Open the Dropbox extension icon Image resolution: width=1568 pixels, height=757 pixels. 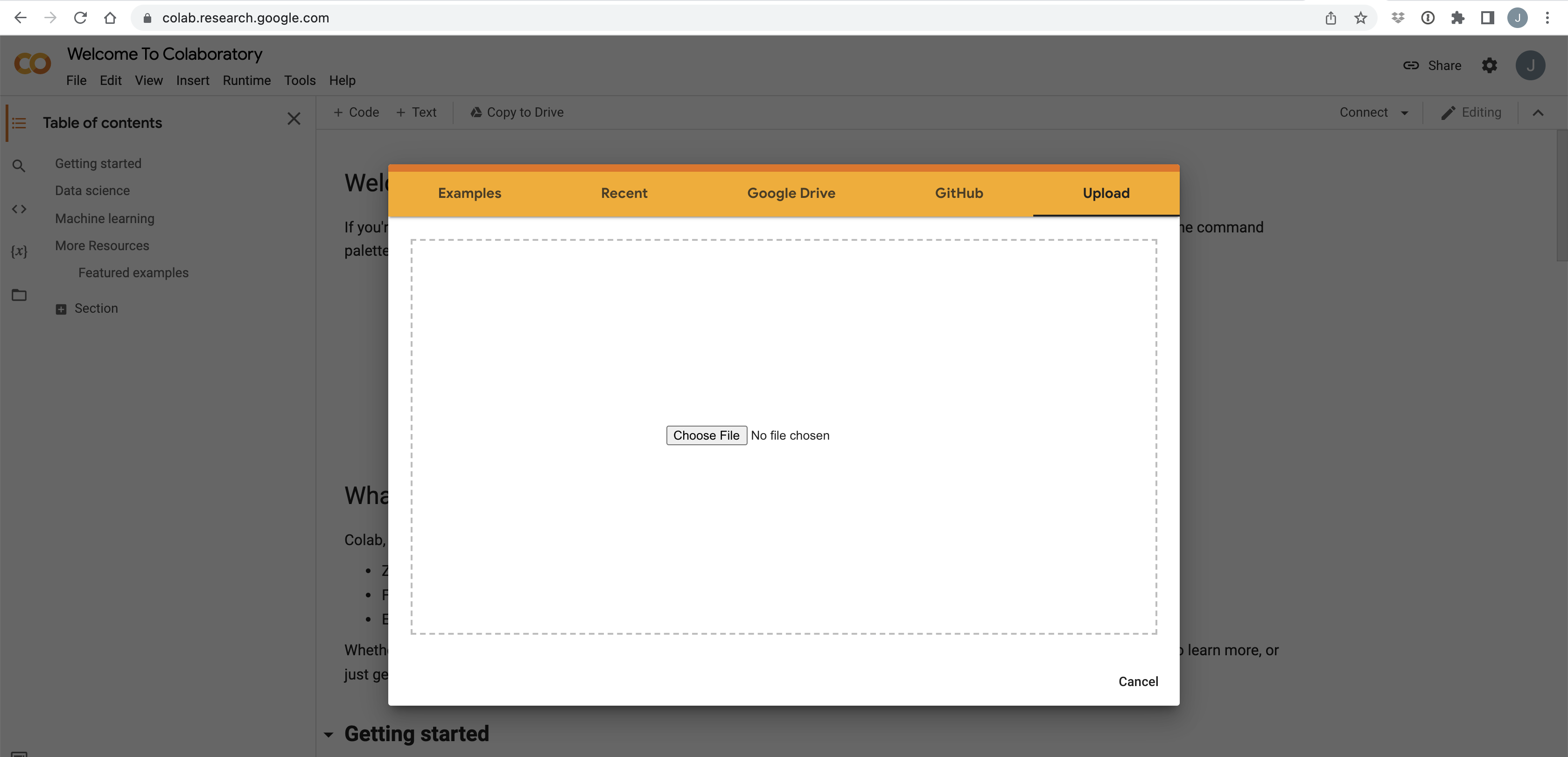pos(1398,18)
